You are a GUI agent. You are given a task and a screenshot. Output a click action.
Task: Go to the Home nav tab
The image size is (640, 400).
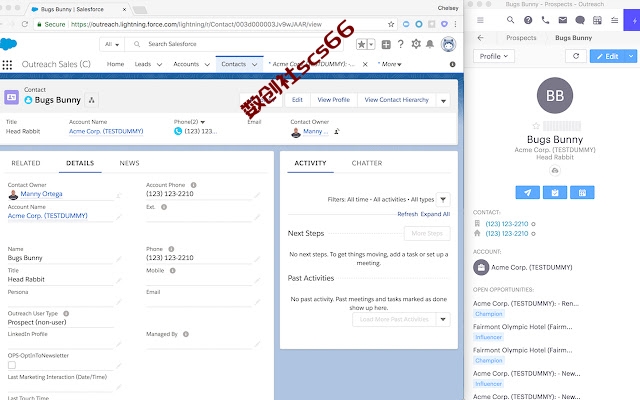coord(115,64)
